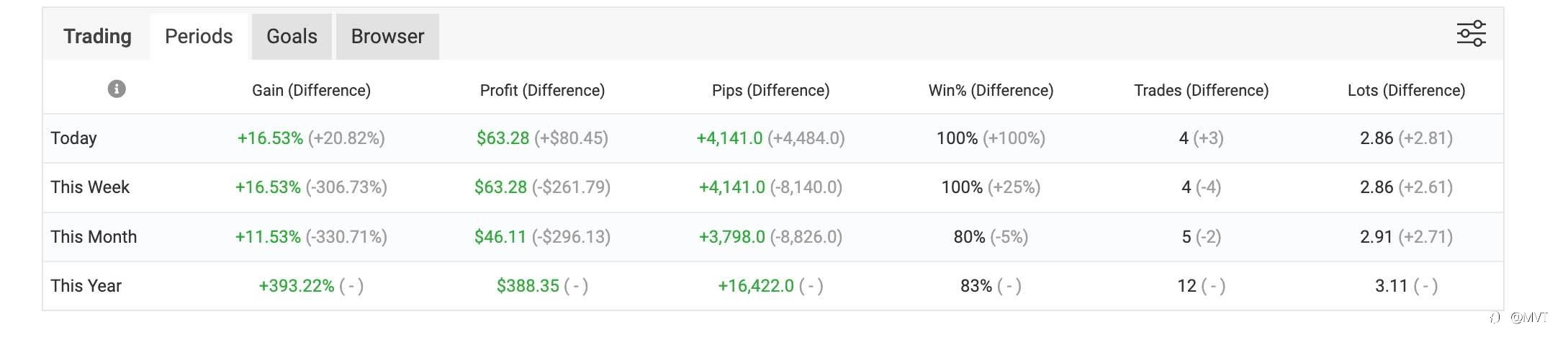The width and height of the screenshot is (1568, 340).
Task: Select the This Year row label
Action: click(x=86, y=286)
